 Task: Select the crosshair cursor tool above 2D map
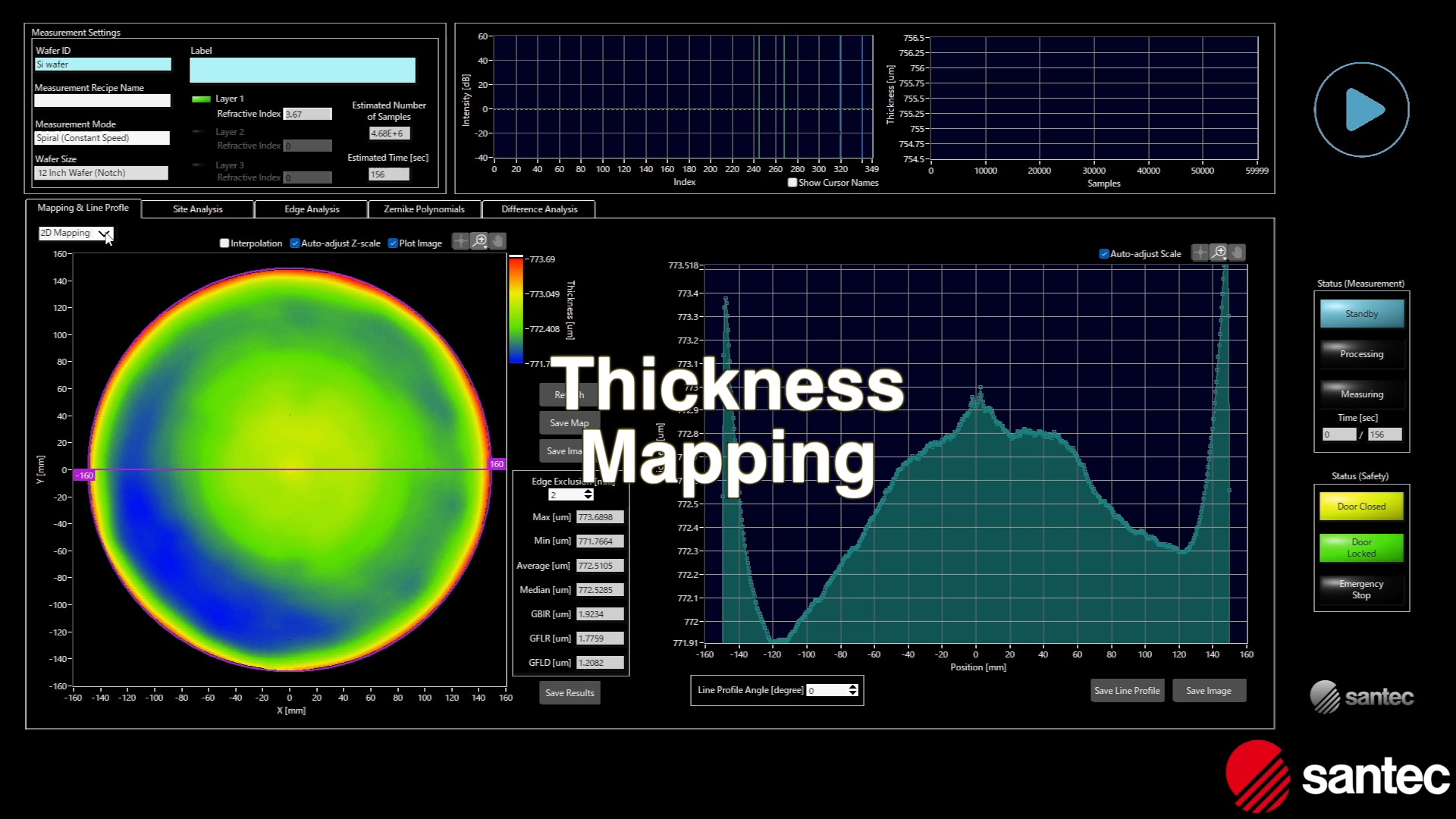[460, 241]
